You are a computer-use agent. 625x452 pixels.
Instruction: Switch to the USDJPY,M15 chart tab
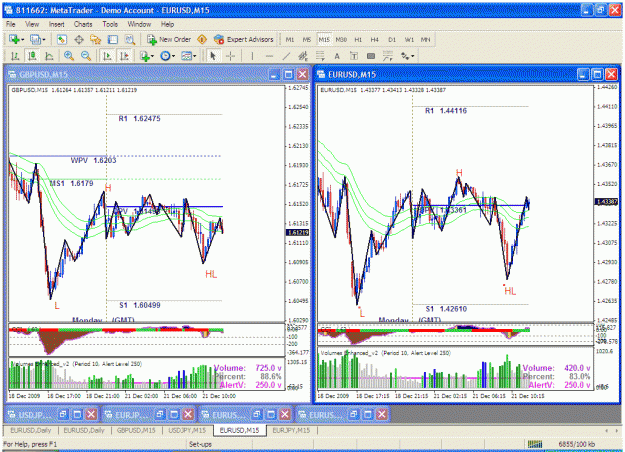tap(187, 430)
